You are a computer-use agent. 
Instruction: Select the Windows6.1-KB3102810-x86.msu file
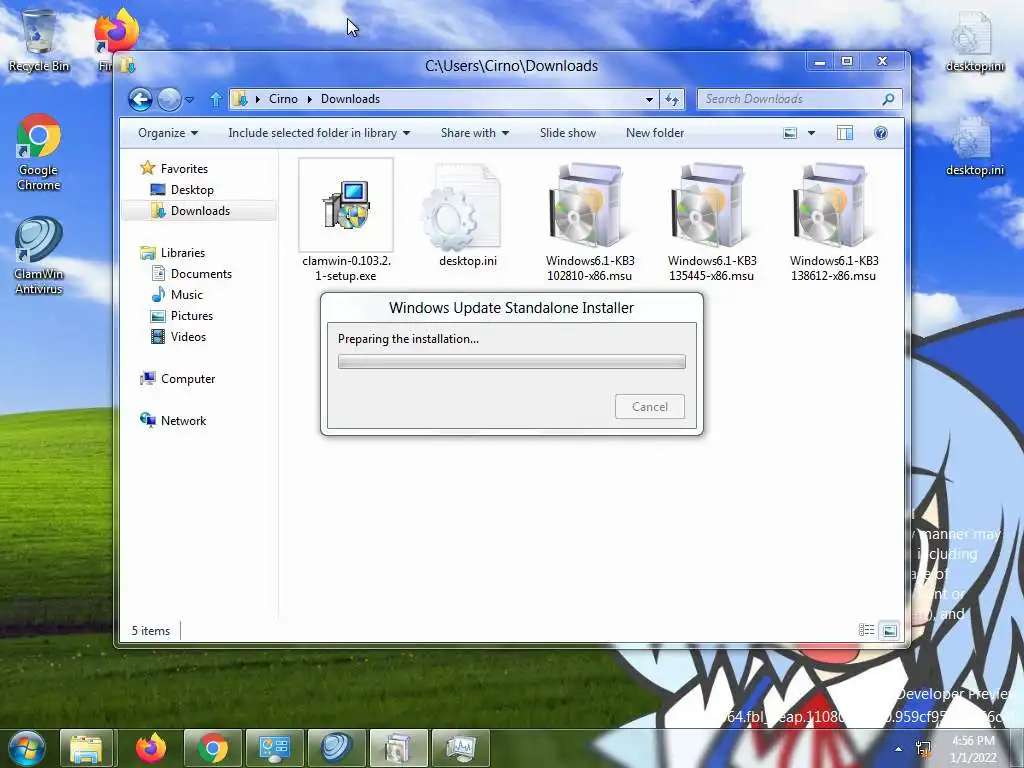coord(590,221)
